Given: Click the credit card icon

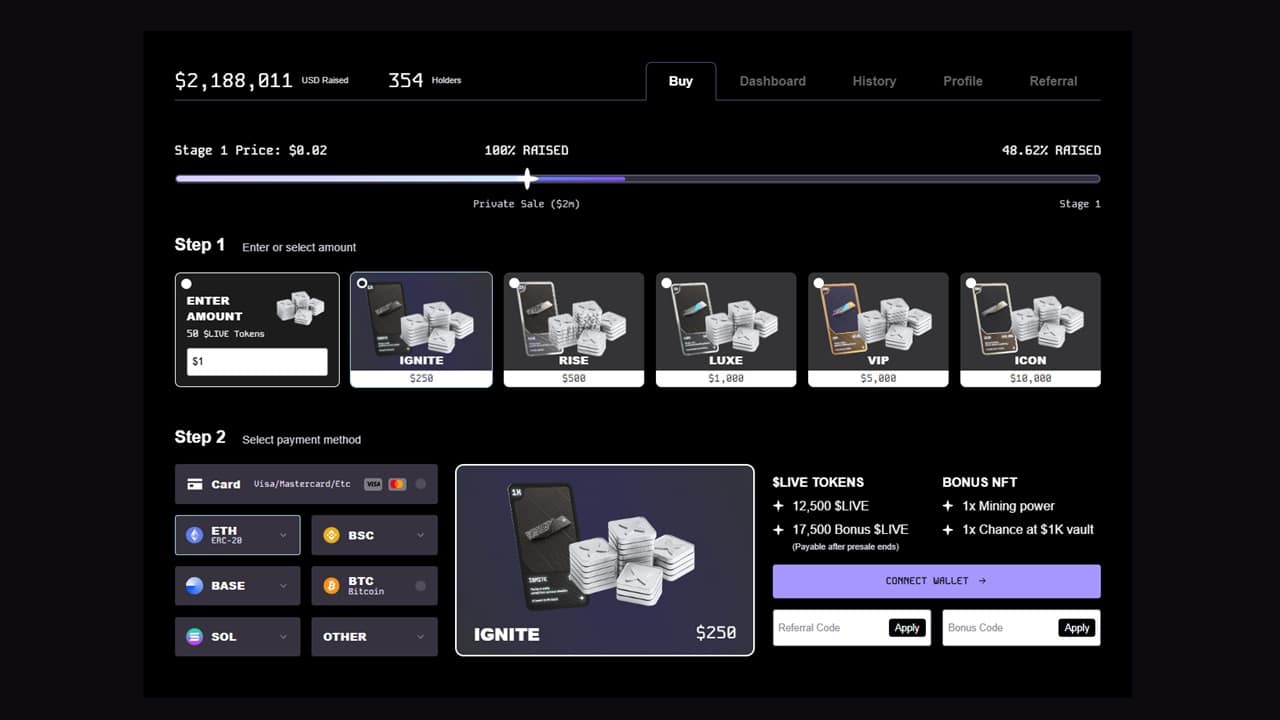Looking at the screenshot, I should 195,484.
